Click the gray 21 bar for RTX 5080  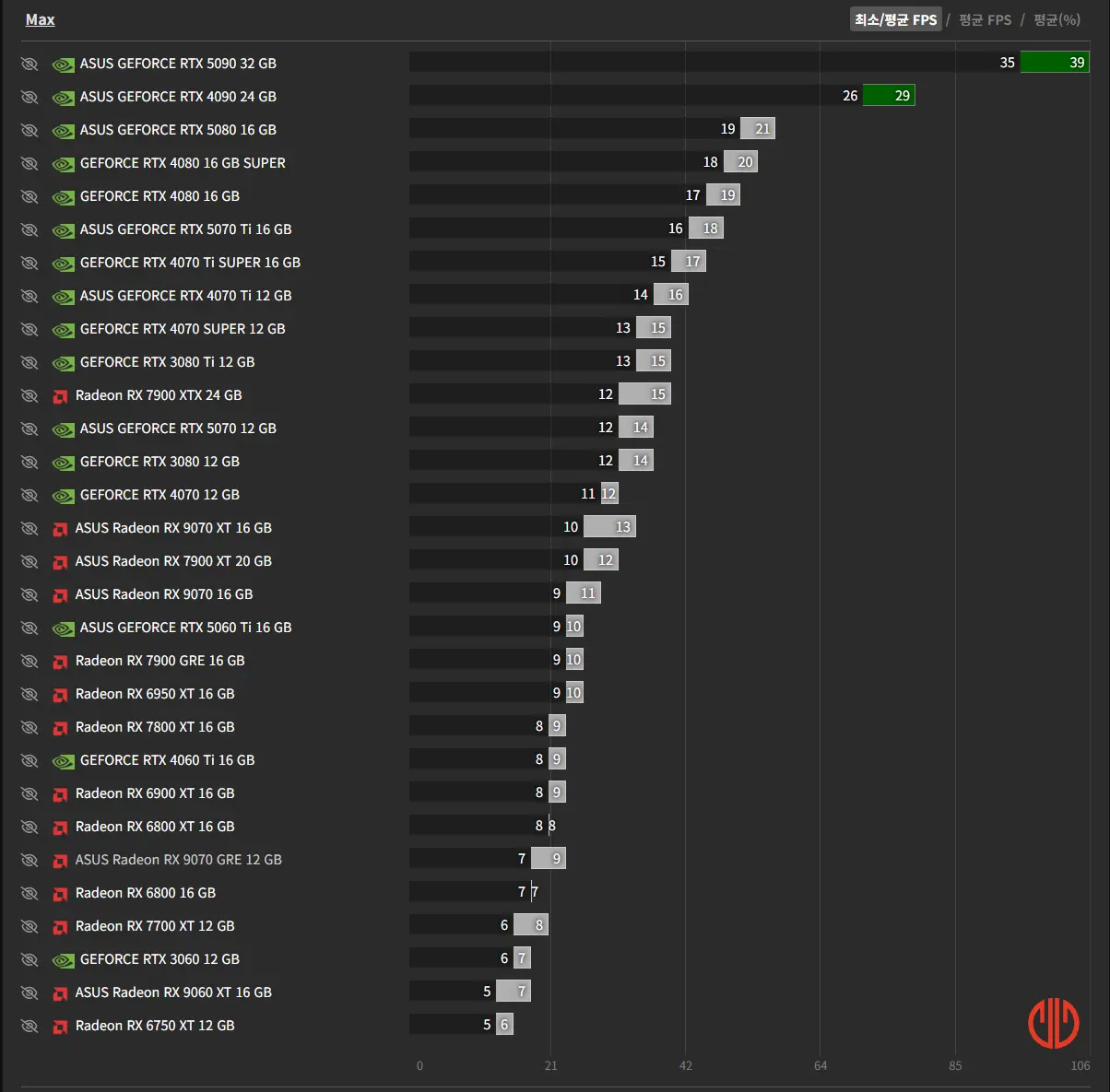tap(758, 129)
